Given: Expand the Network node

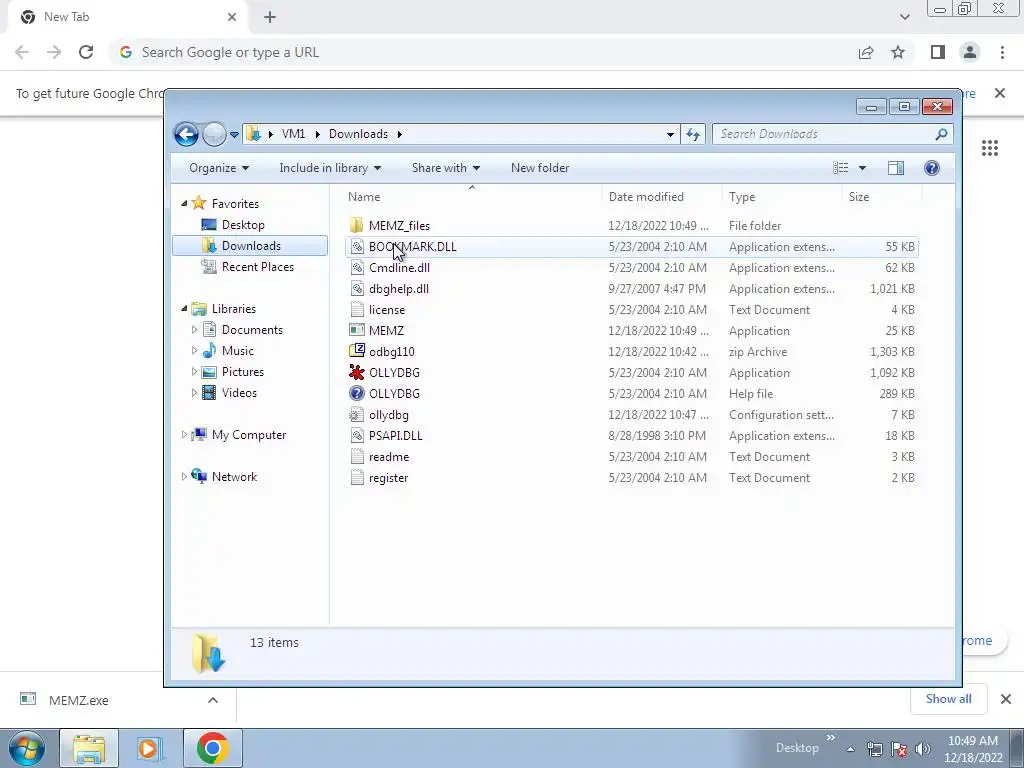Looking at the screenshot, I should click(184, 477).
